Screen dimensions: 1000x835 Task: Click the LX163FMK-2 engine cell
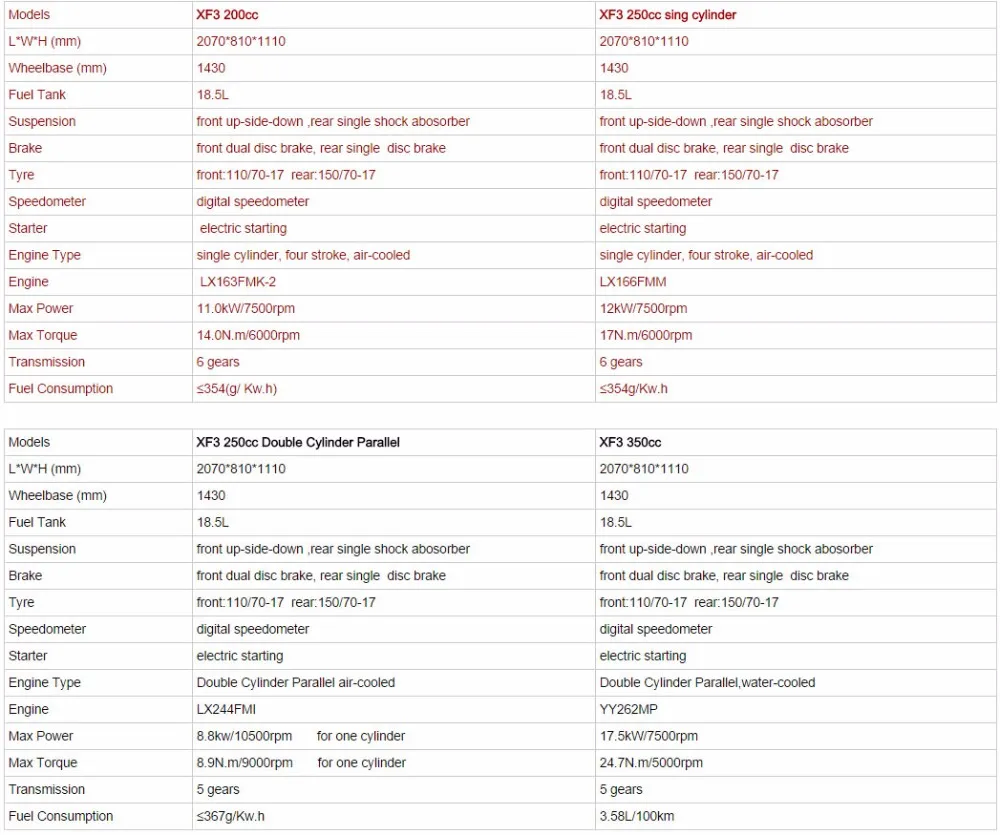(238, 282)
